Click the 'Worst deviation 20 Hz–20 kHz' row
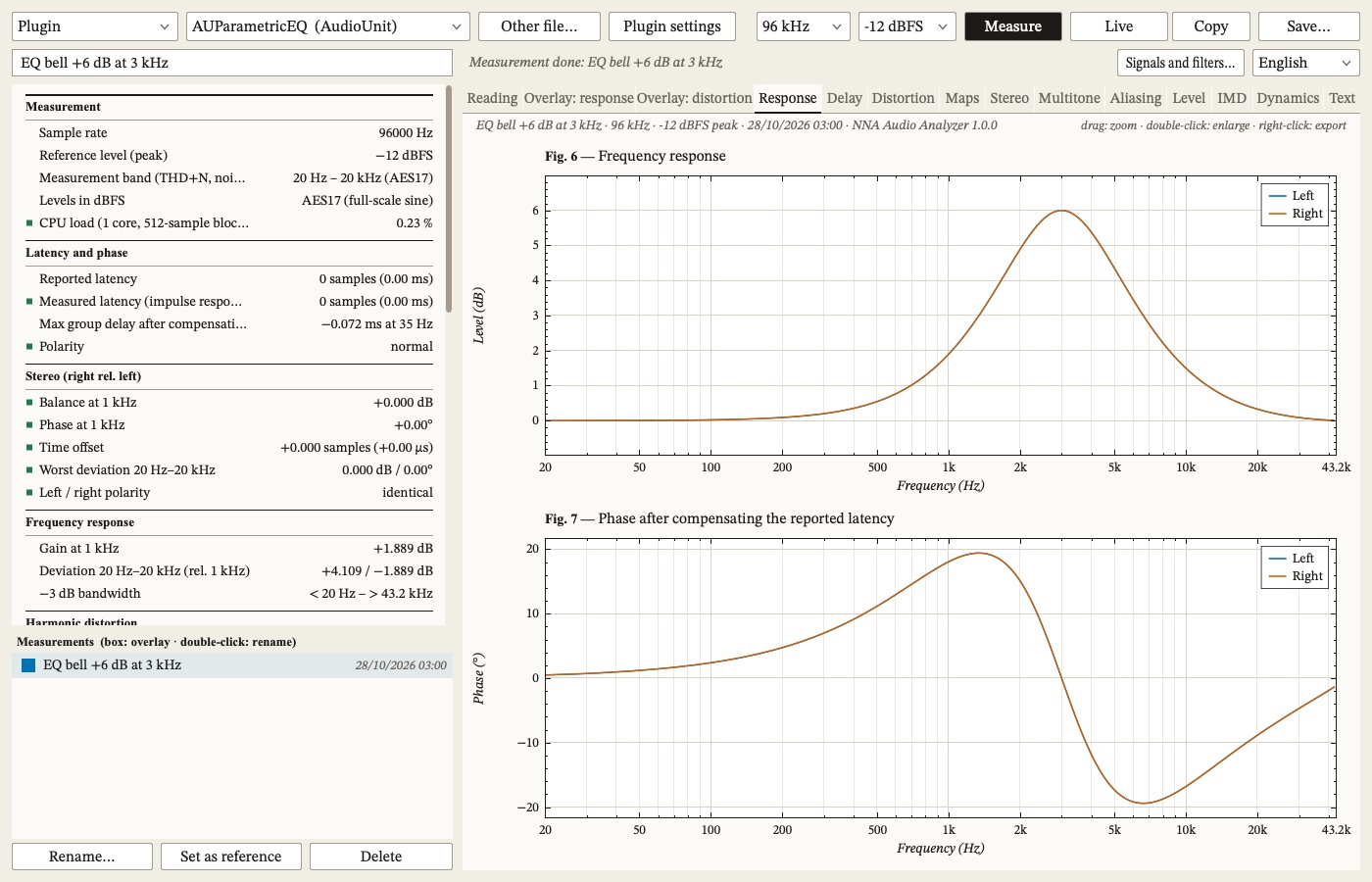 pyautogui.click(x=229, y=470)
